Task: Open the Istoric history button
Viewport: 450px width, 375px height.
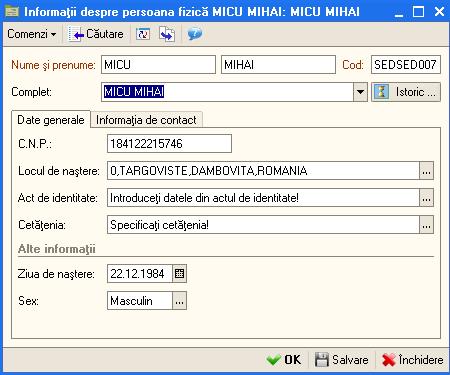Action: click(x=406, y=92)
